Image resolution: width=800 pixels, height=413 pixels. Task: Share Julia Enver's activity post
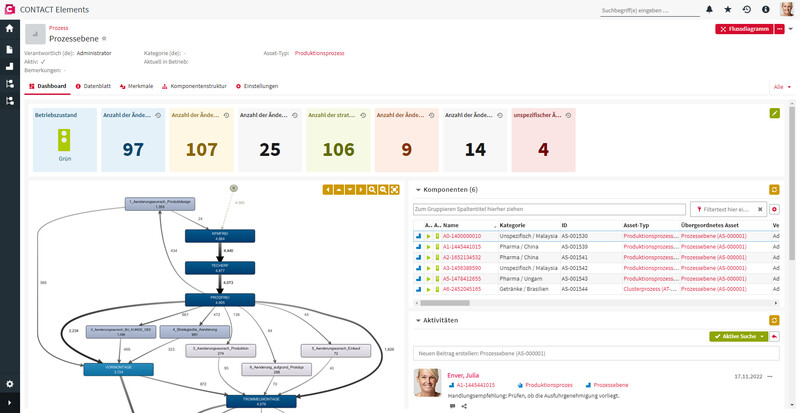(x=464, y=406)
